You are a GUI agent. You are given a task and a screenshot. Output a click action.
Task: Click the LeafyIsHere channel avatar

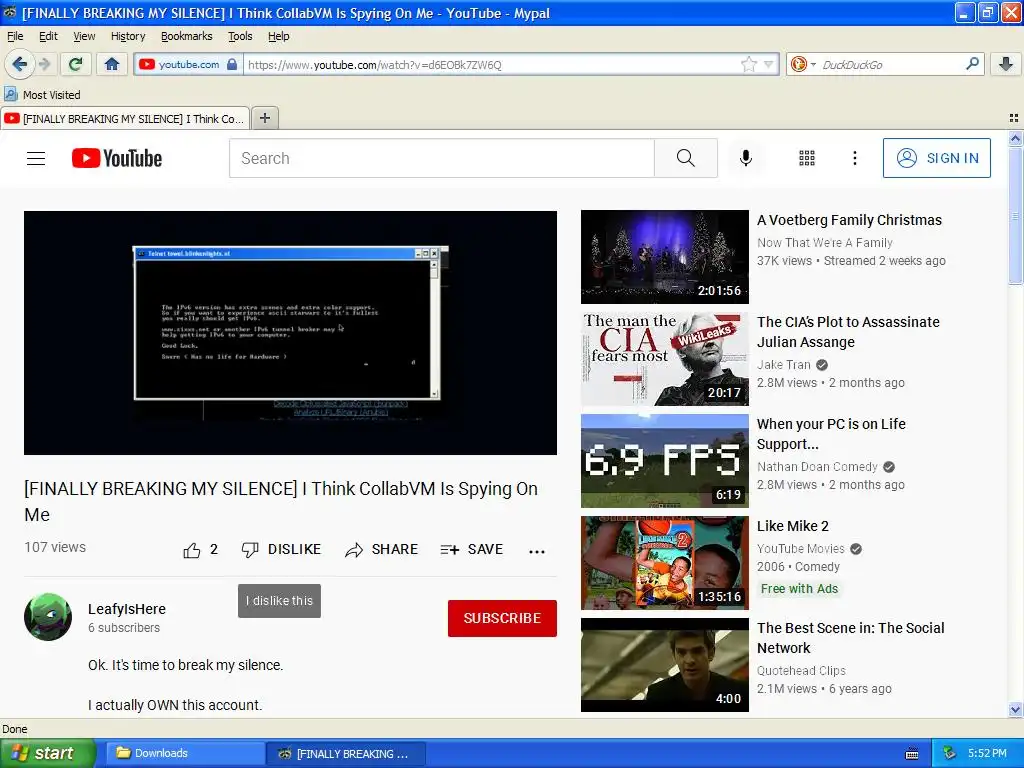[48, 616]
